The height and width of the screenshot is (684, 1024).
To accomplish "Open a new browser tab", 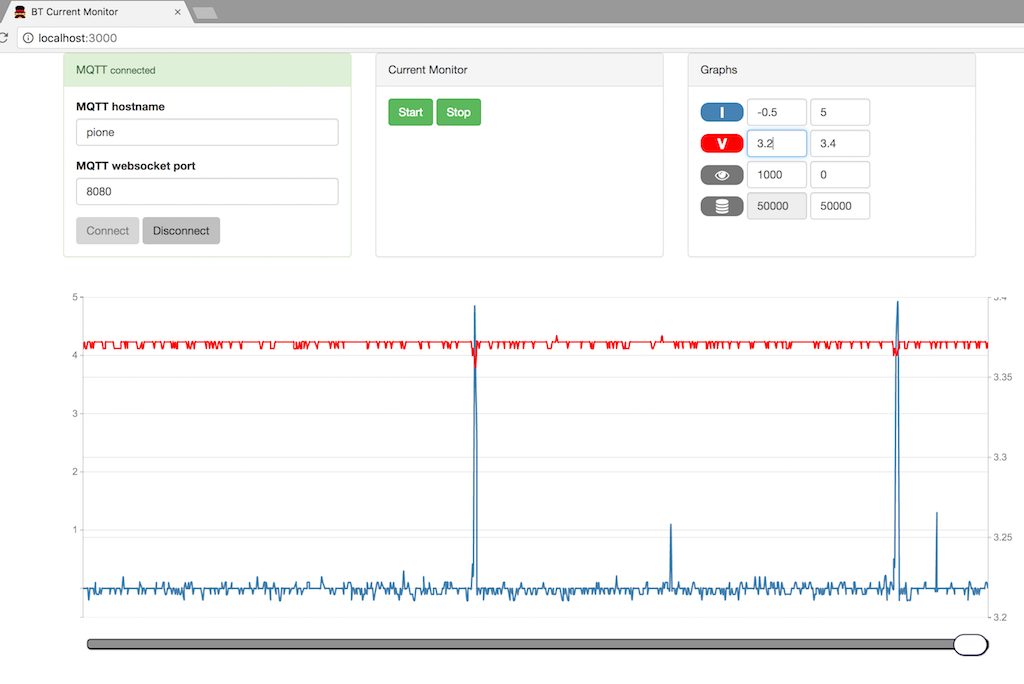I will (x=205, y=13).
